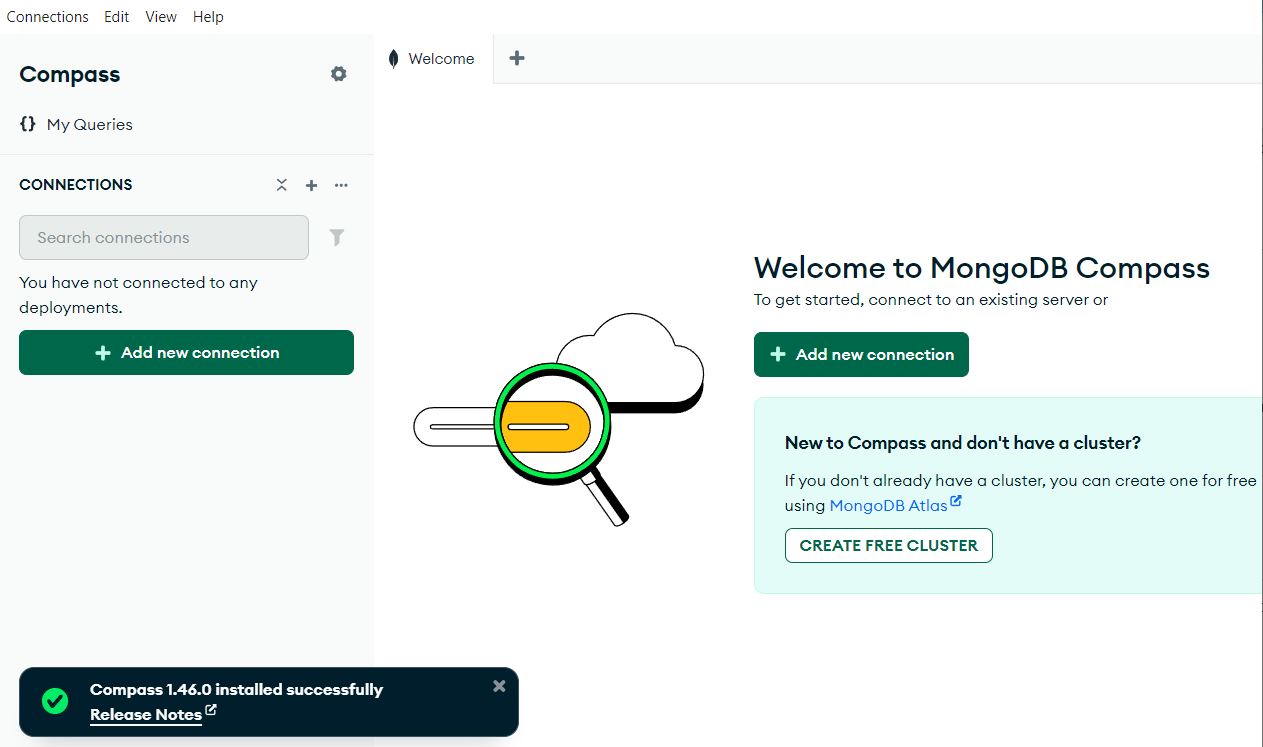Open the View menu

pyautogui.click(x=161, y=16)
